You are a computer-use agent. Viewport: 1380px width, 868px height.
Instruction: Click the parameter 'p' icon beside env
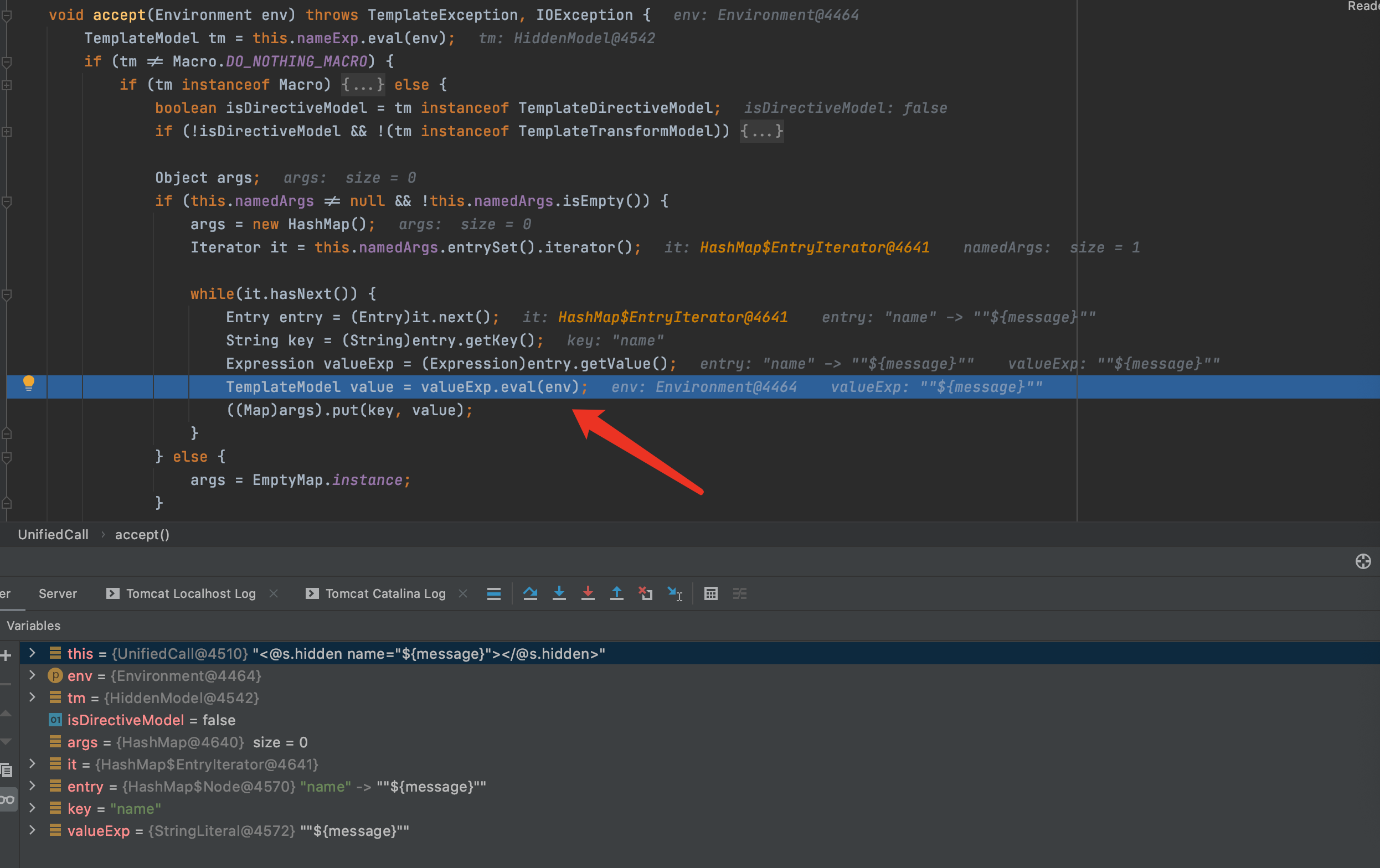click(55, 675)
